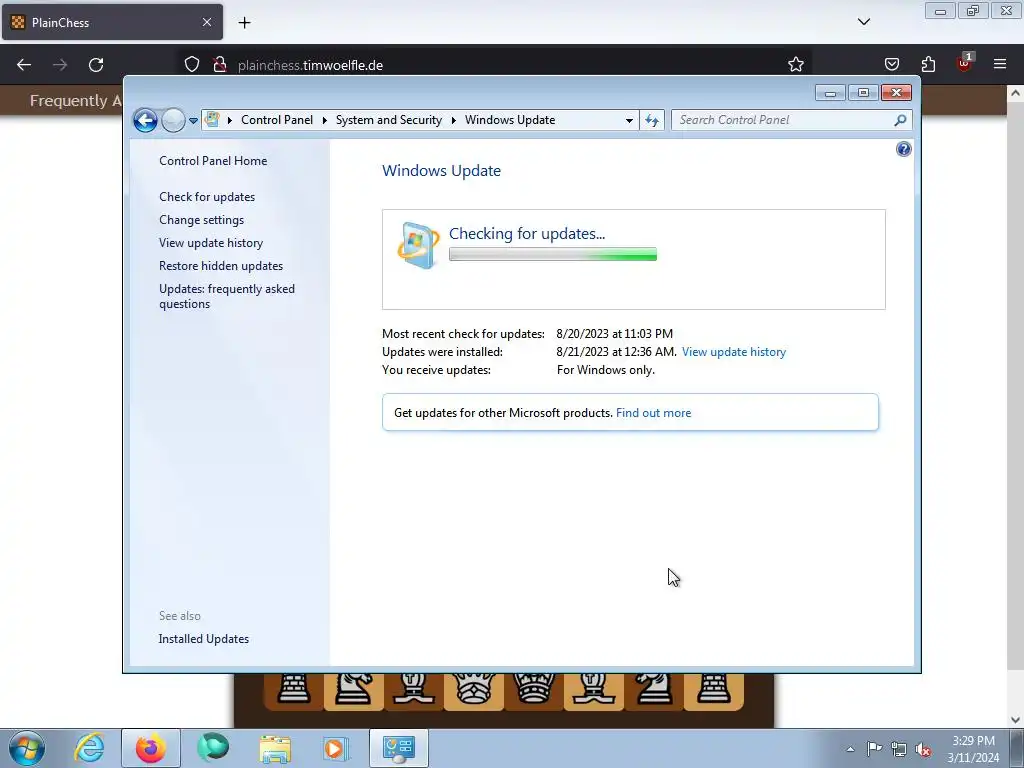Select Windows Update breadcrumb
Screen dimensions: 1024x768
[510, 120]
